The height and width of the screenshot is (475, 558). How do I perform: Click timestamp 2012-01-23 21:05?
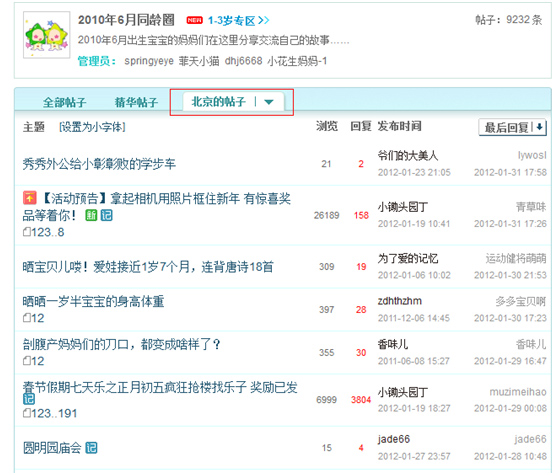point(414,173)
